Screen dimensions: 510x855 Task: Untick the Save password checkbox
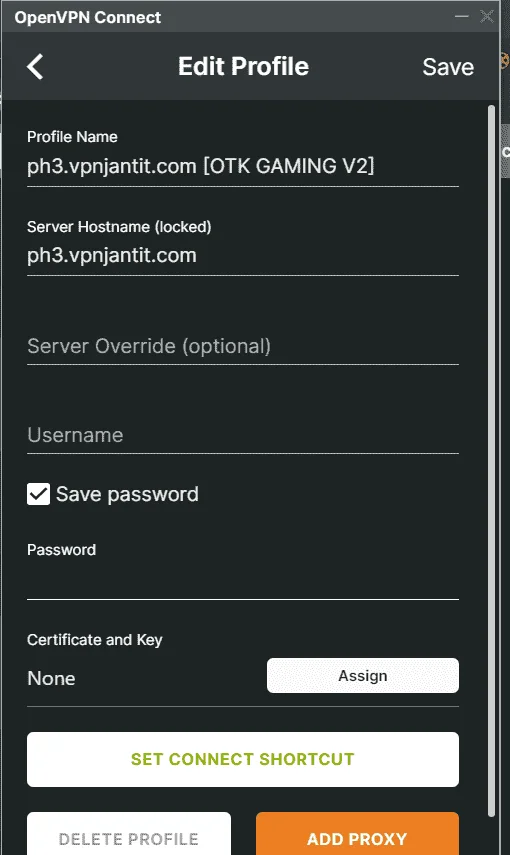[39, 494]
